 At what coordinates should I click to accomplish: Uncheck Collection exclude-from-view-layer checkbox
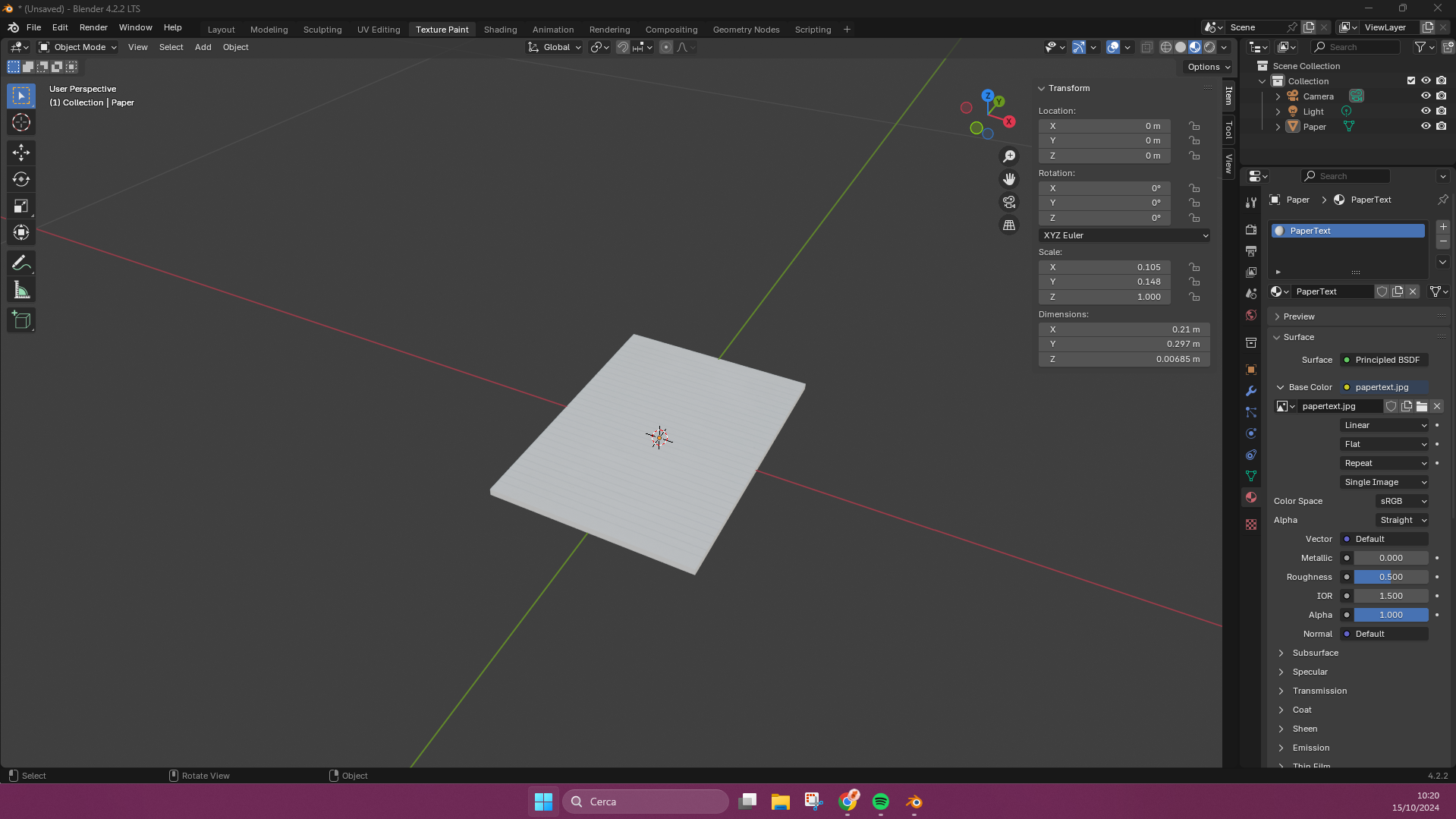click(1411, 81)
